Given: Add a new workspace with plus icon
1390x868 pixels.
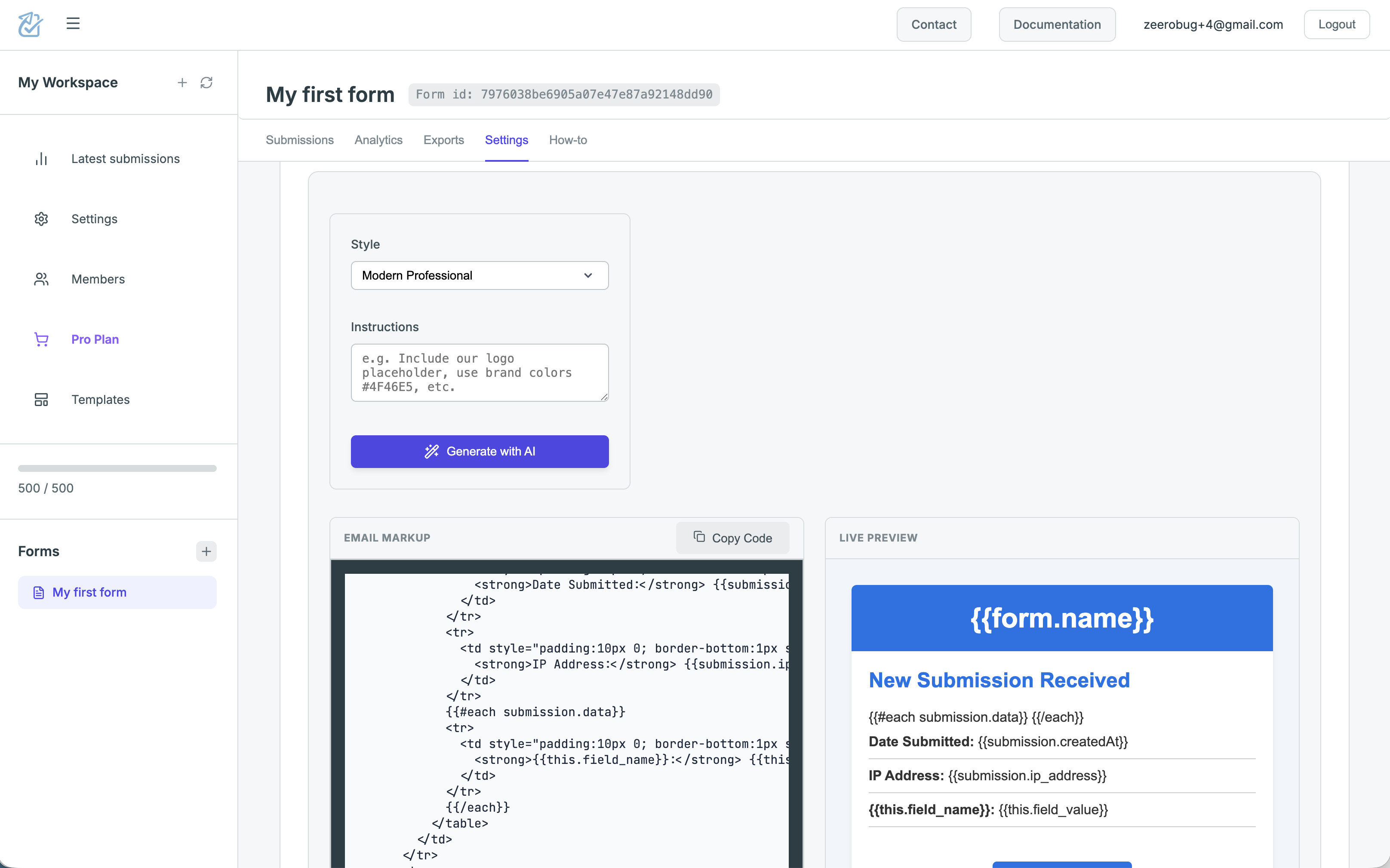Looking at the screenshot, I should tap(182, 83).
